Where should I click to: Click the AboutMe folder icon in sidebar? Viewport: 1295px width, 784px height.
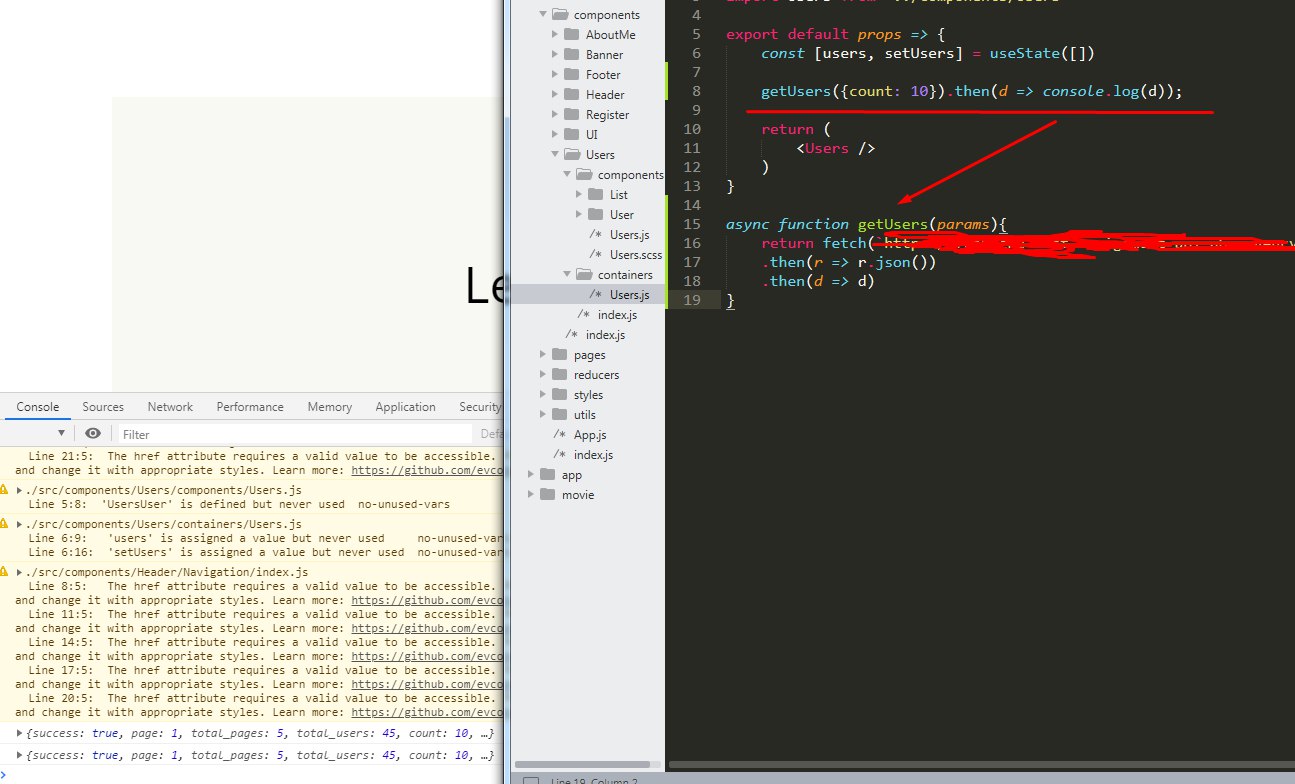click(571, 34)
